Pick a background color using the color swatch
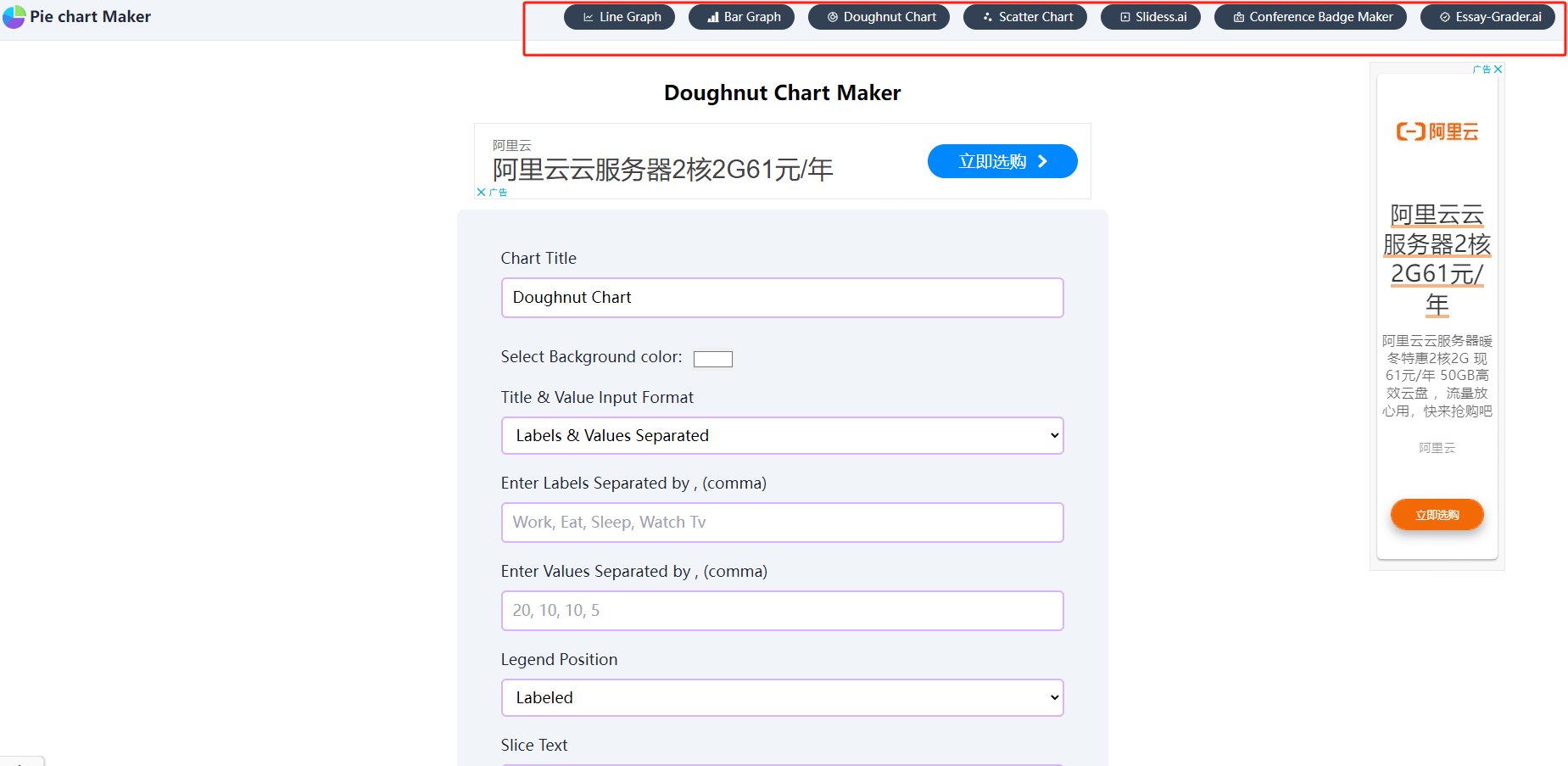The width and height of the screenshot is (1568, 766). tap(712, 358)
